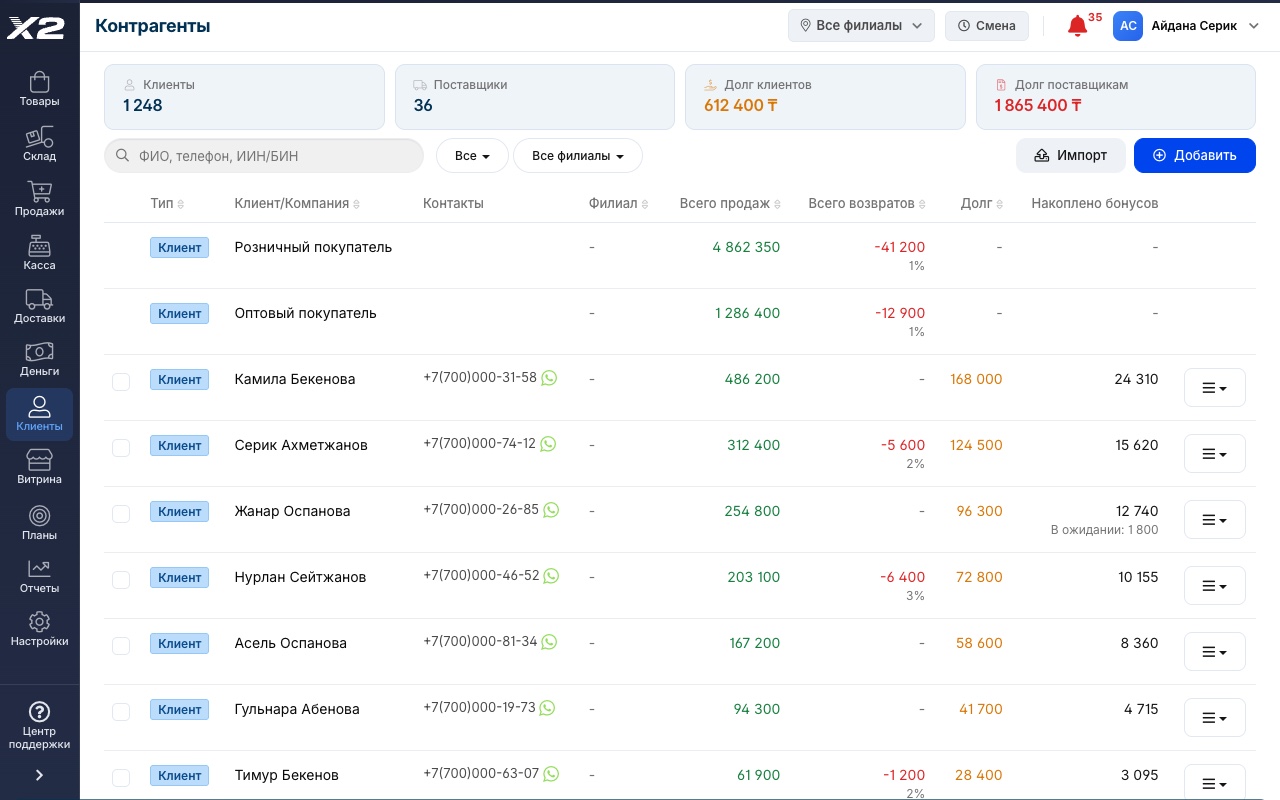Check the box for Гульнара Абенова
1280x800 pixels.
tap(121, 711)
